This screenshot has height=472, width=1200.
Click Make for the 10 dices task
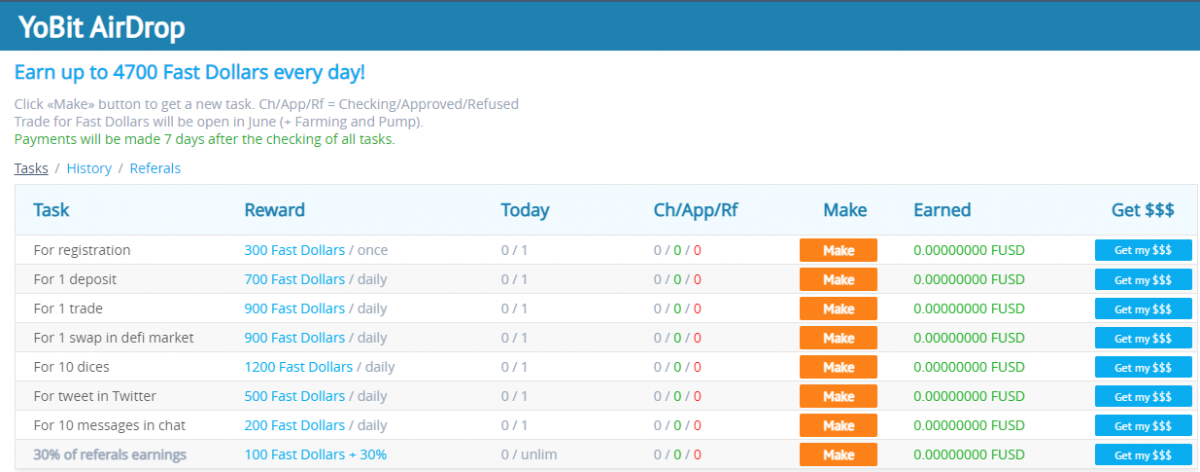(838, 367)
